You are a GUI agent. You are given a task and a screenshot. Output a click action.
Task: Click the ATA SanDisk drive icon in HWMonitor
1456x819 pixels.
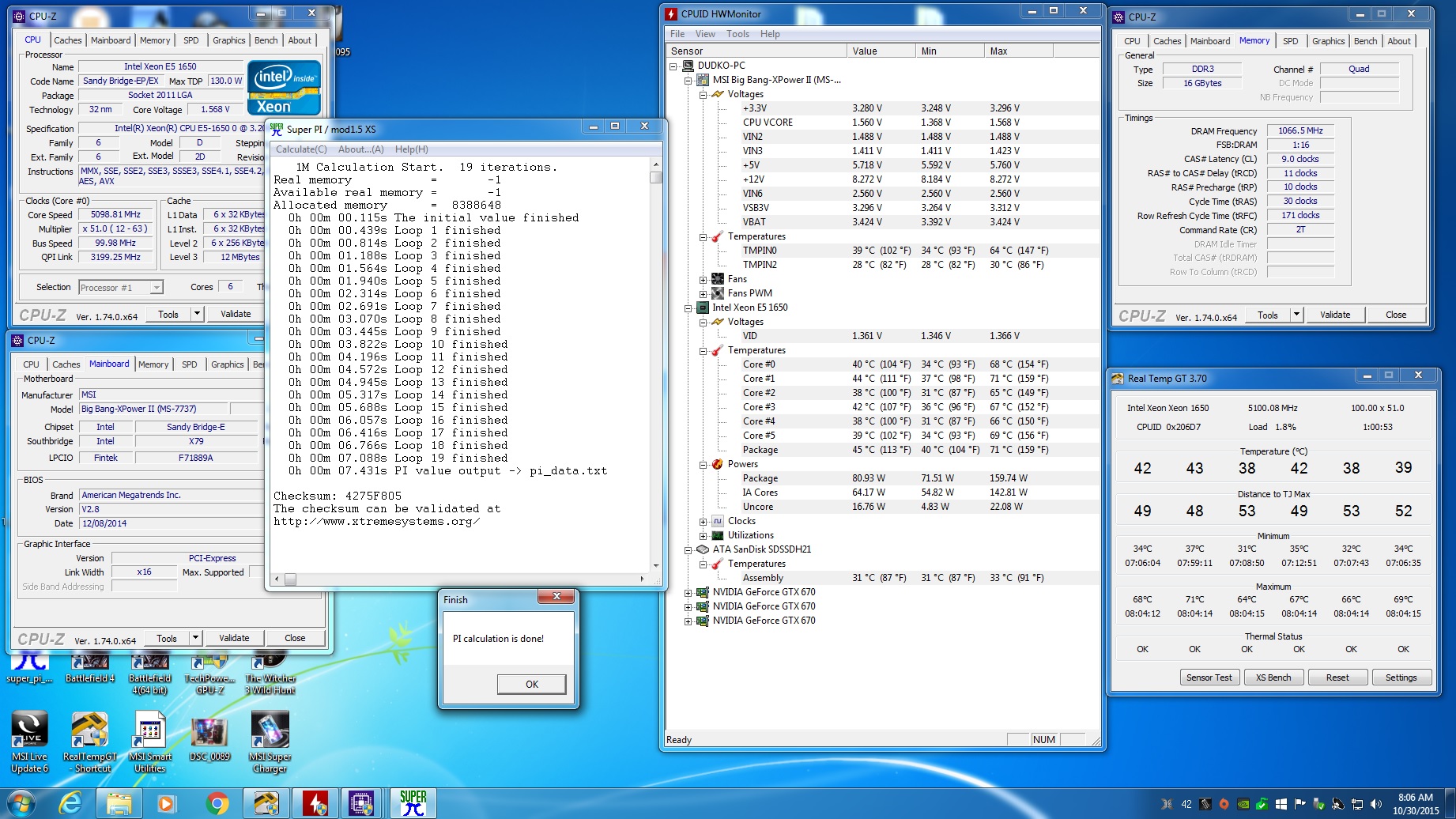tap(703, 549)
